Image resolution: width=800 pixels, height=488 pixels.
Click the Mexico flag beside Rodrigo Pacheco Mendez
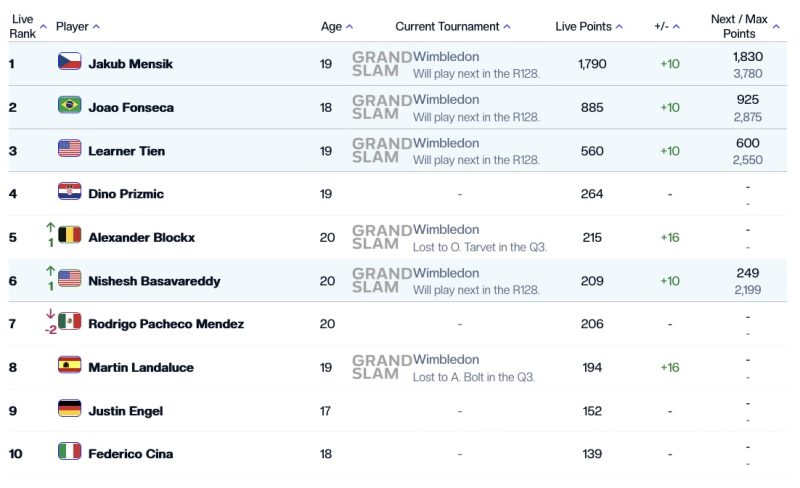[69, 322]
